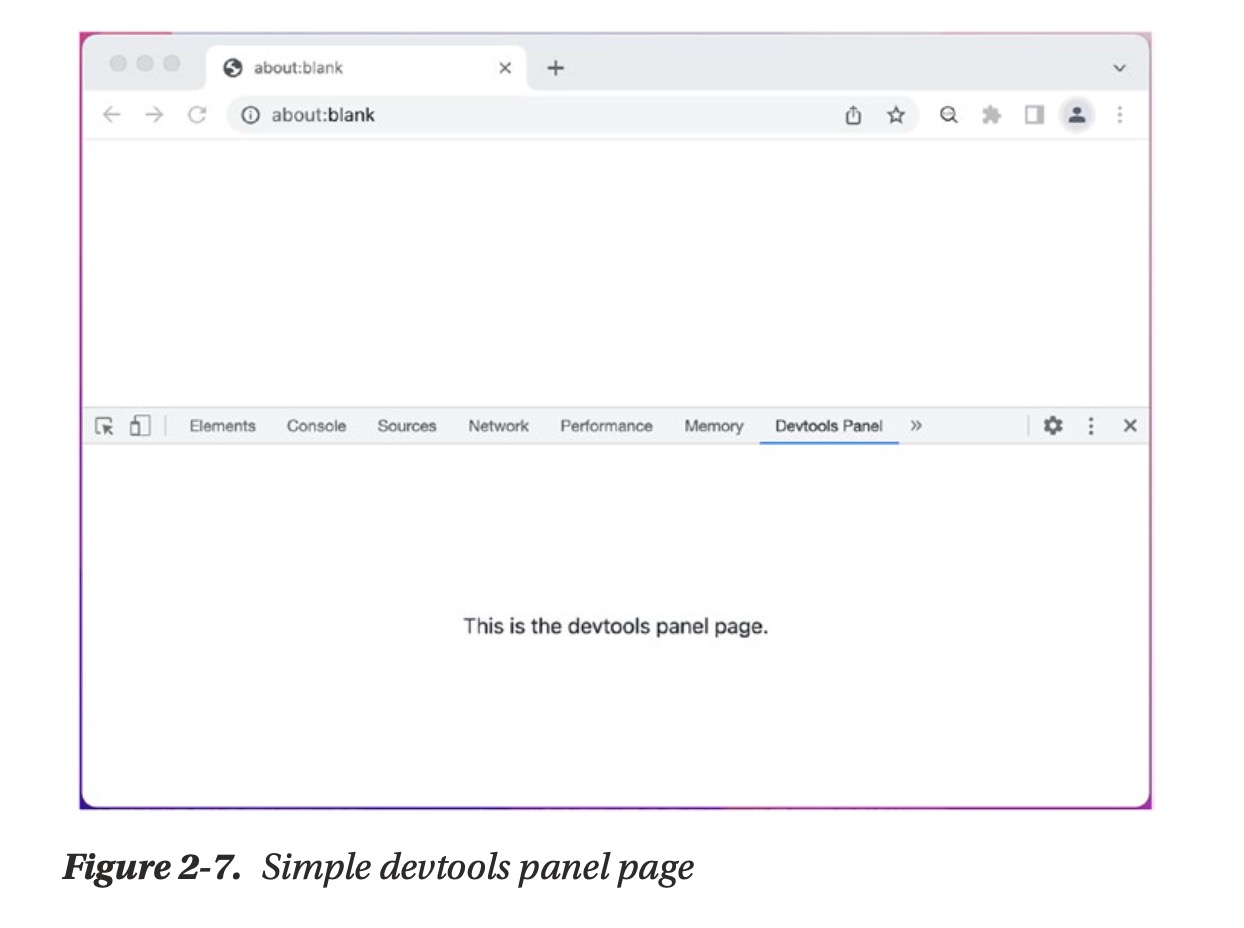Screen dimensions: 1244x928
Task: Select the Devtools Panel tab
Action: (828, 426)
